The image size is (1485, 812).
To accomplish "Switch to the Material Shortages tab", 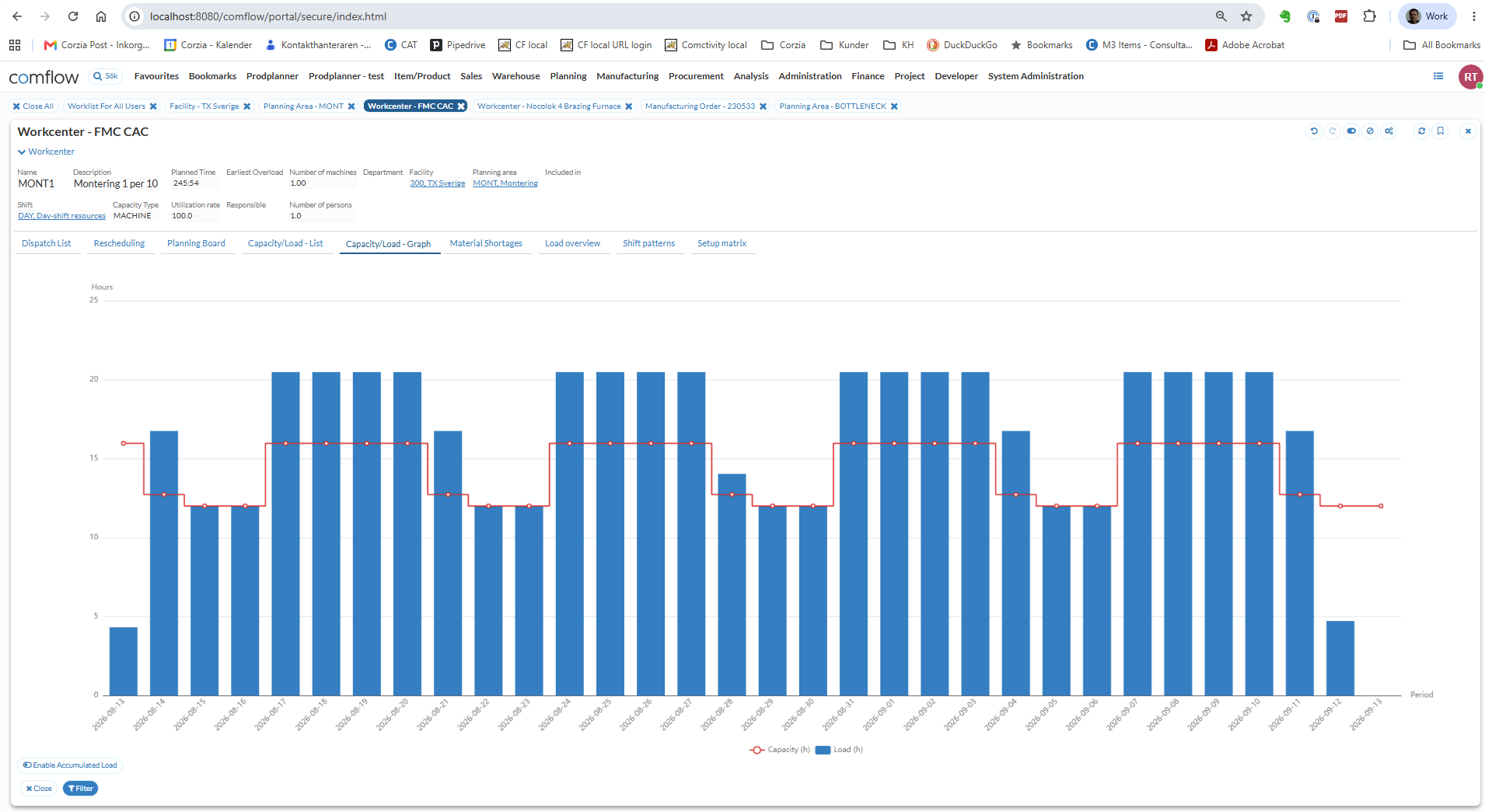I will coord(486,244).
